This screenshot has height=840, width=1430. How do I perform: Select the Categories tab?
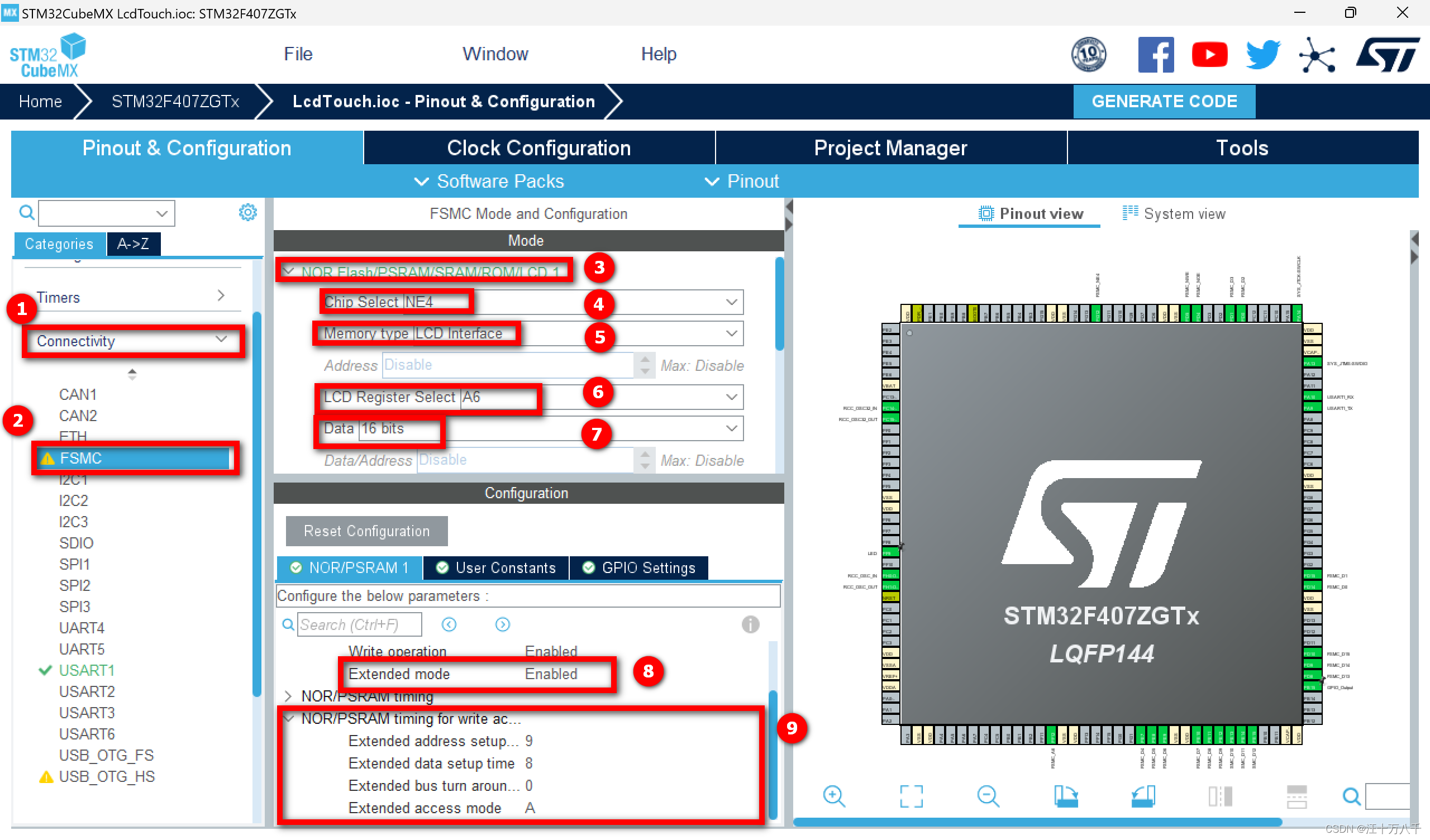click(59, 244)
